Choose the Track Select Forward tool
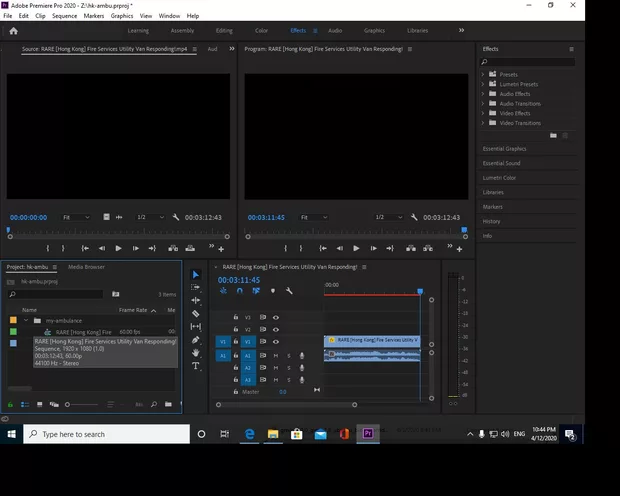This screenshot has width=620, height=496. click(196, 287)
